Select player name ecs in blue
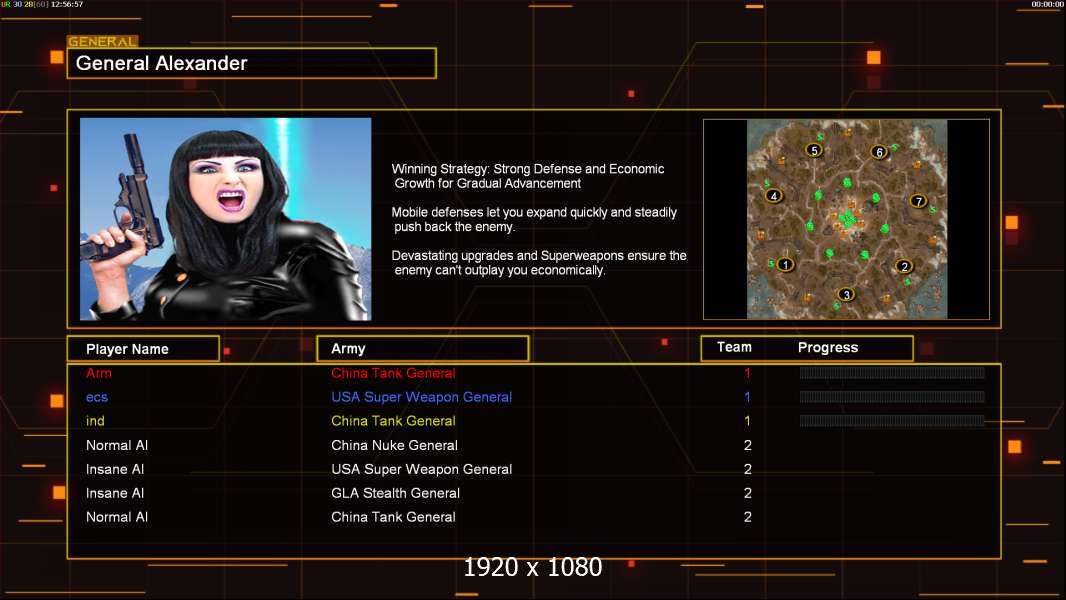The height and width of the screenshot is (600, 1066). [97, 397]
